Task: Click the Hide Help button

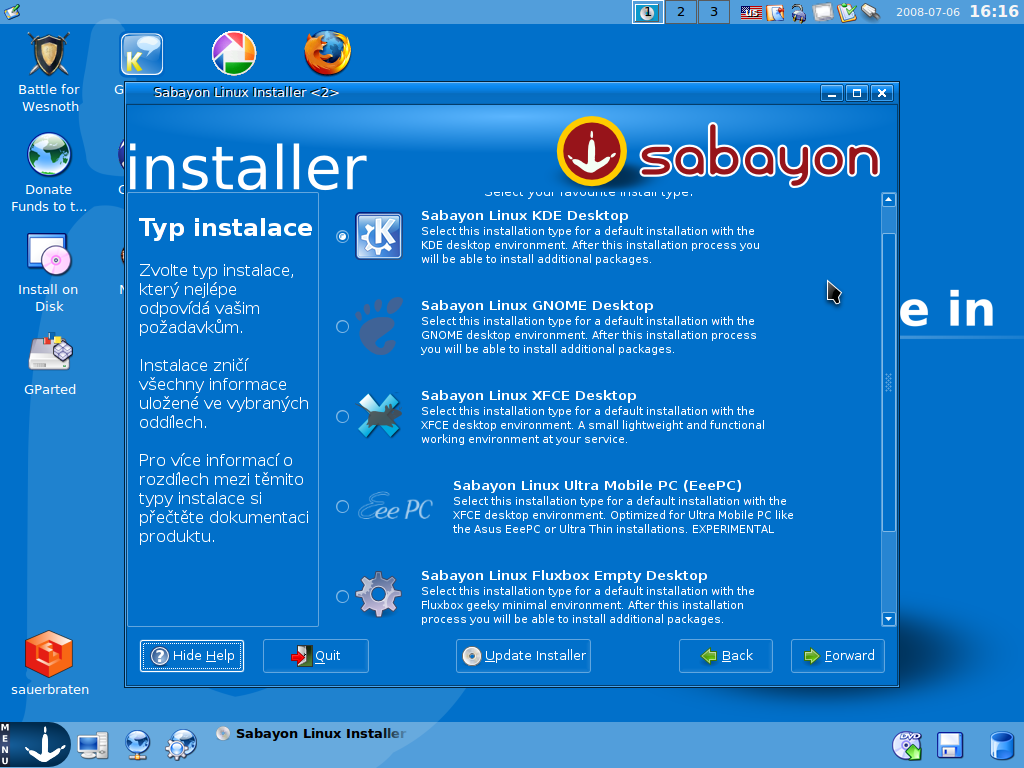Action: [192, 656]
